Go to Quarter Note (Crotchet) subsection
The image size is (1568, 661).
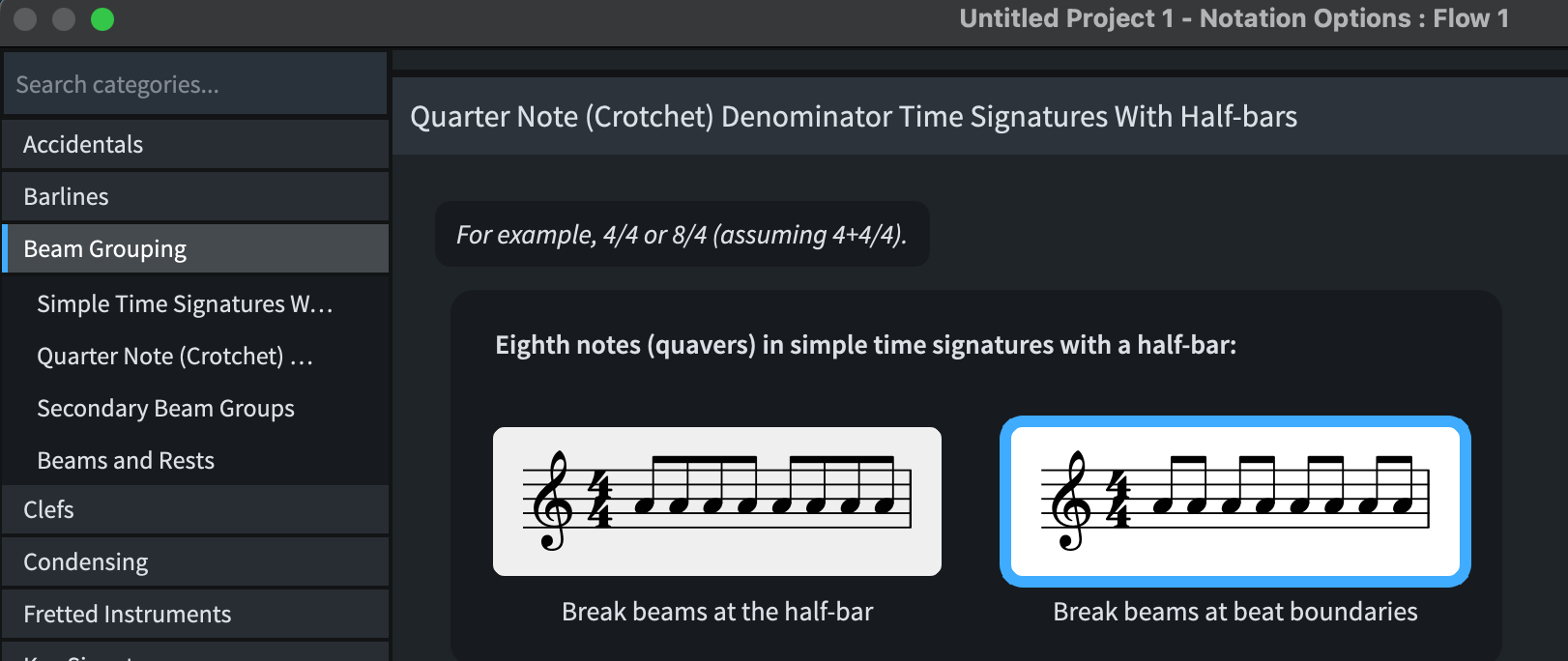(x=175, y=357)
